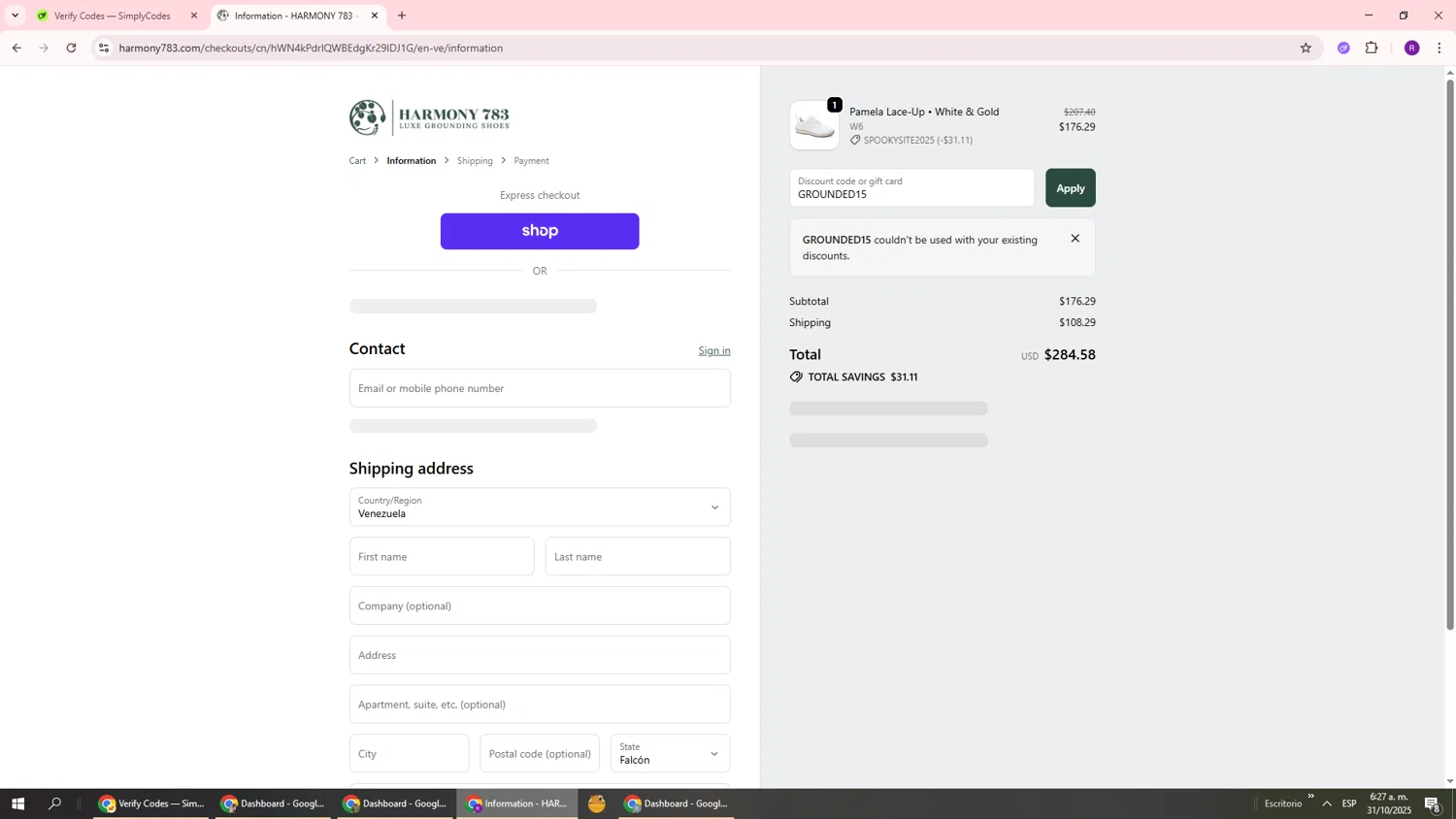This screenshot has width=1456, height=819.
Task: Expand the Escritorio toolbar chevron
Action: (x=1310, y=797)
